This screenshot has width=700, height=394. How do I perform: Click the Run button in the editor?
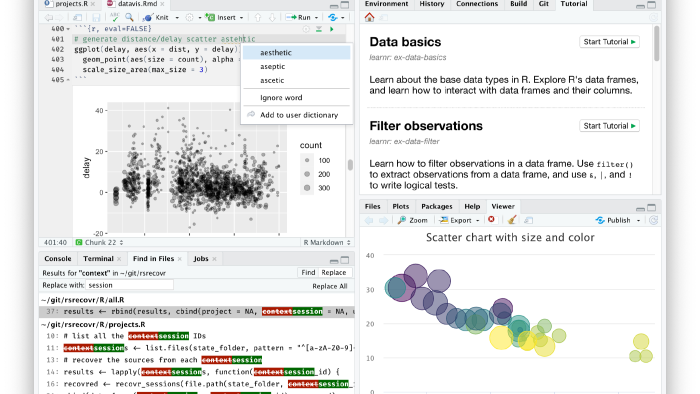[300, 18]
